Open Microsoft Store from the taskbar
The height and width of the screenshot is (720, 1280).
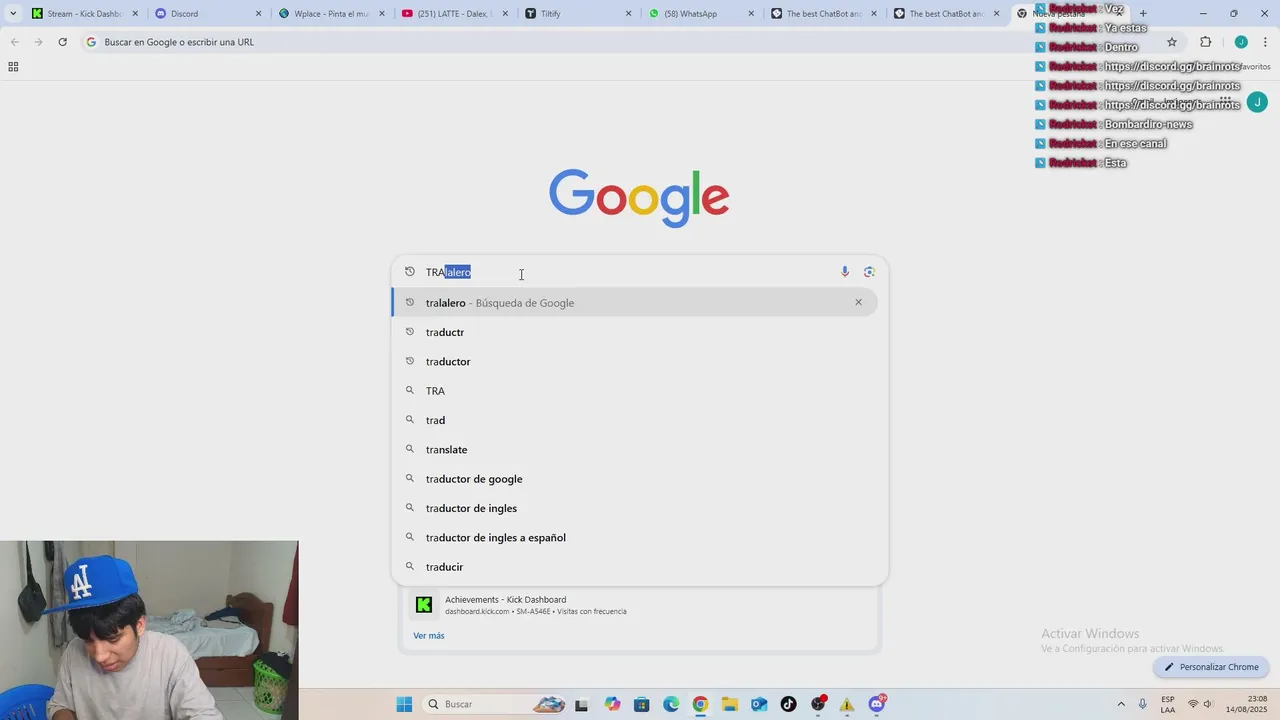coord(642,704)
